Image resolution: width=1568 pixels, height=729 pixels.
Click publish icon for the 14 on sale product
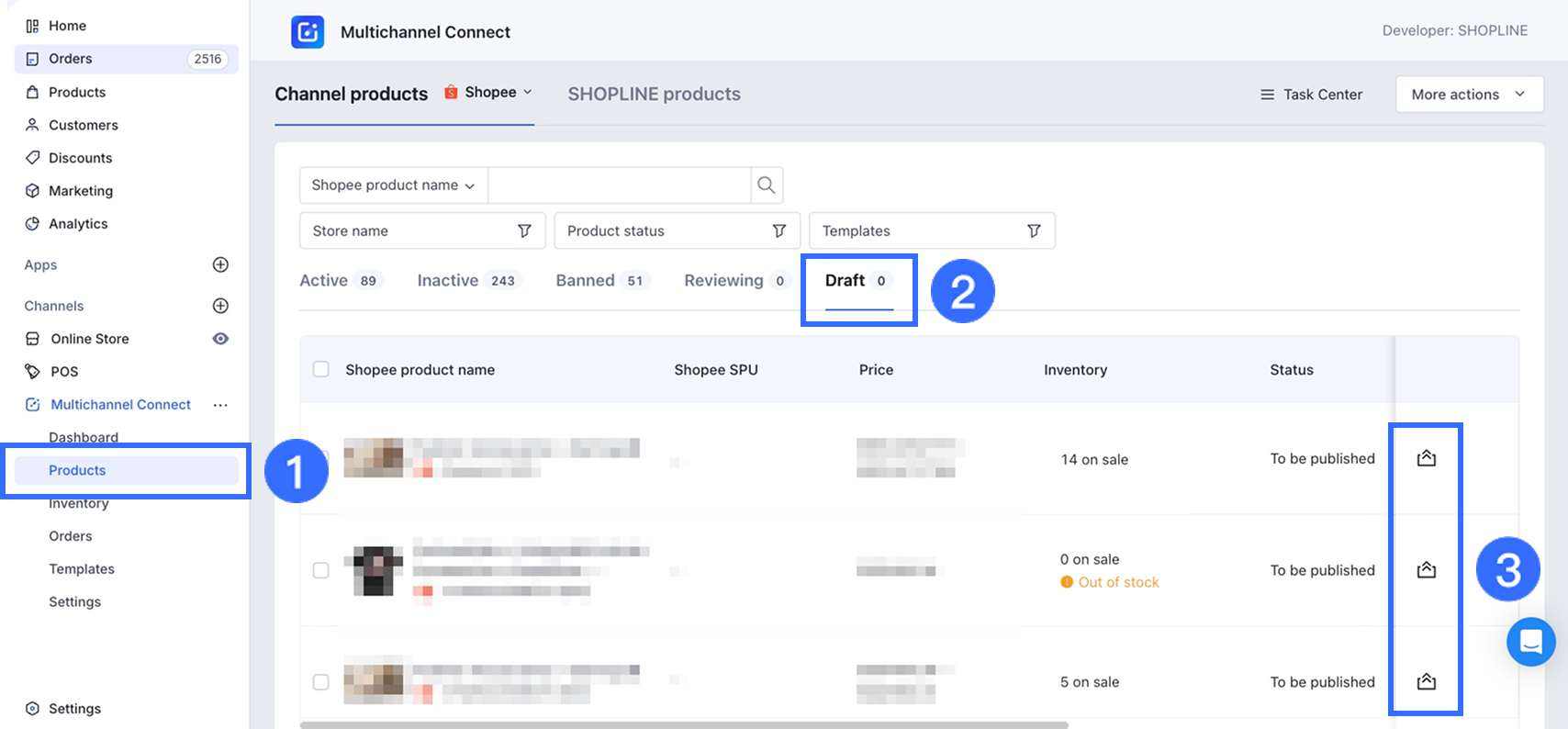[x=1426, y=458]
